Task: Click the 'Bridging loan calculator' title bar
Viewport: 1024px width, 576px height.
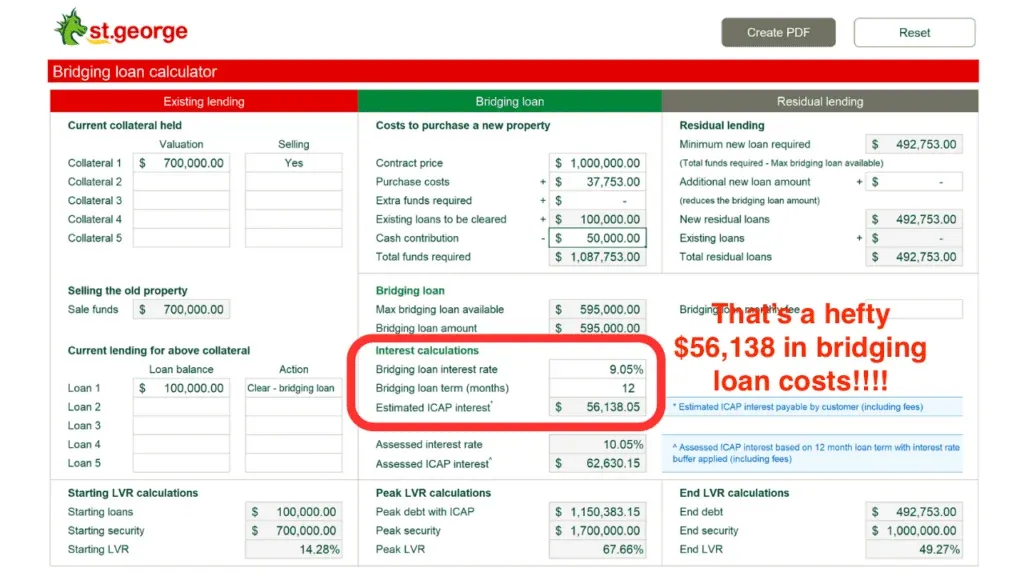Action: (513, 71)
